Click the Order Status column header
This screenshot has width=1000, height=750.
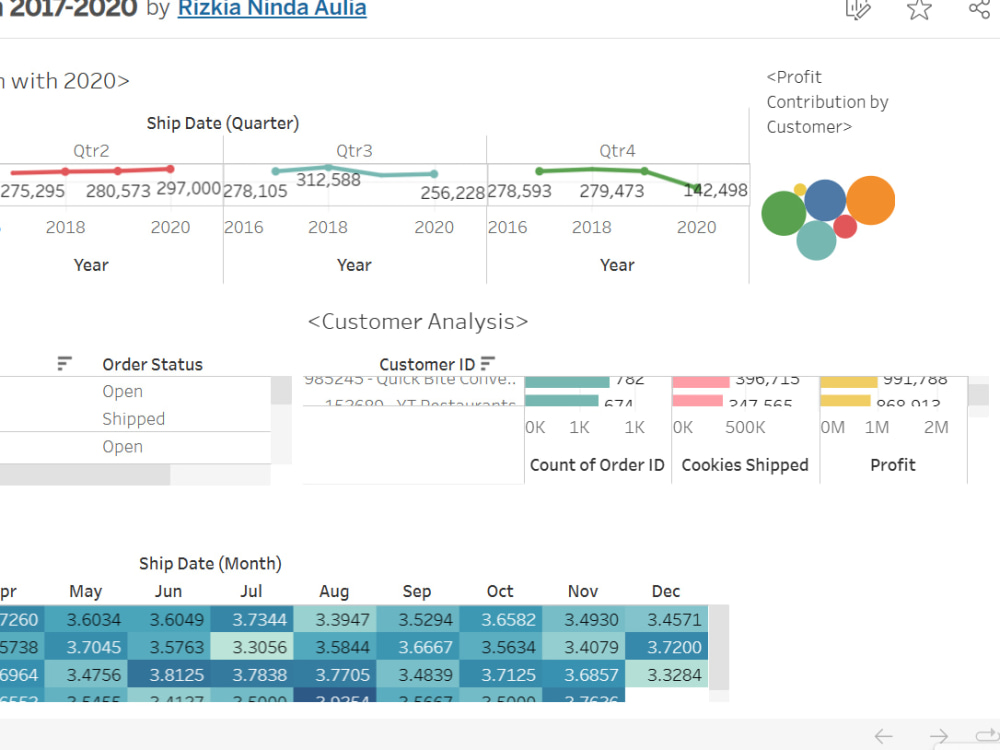tap(152, 364)
